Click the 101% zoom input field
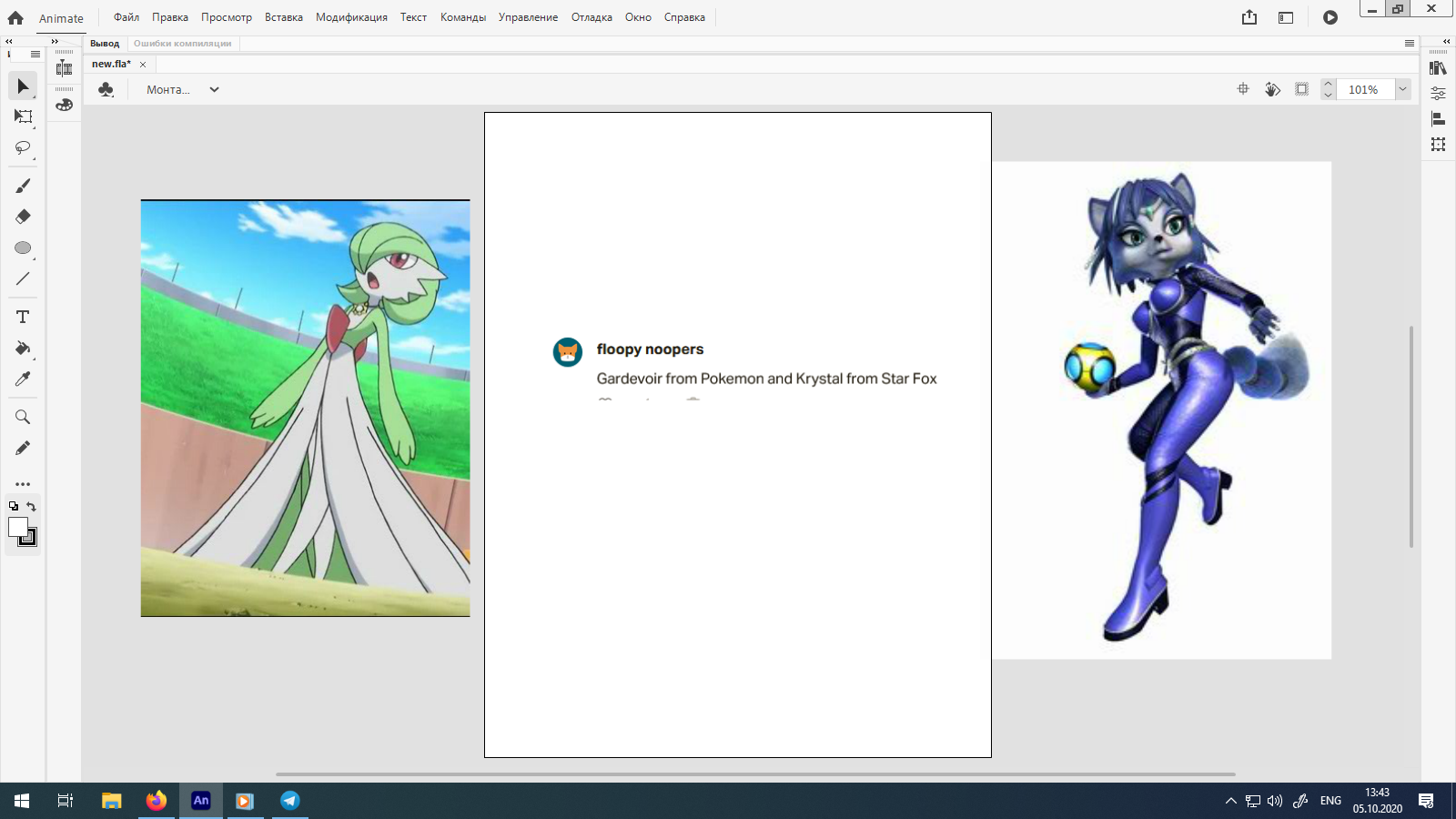This screenshot has height=819, width=1456. [x=1363, y=89]
